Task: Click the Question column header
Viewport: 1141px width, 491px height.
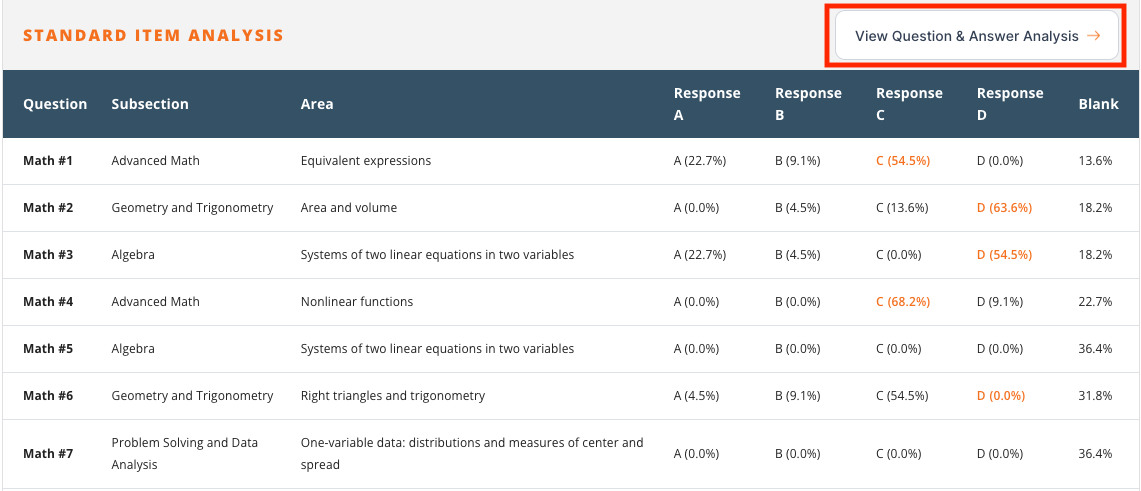Action: pos(55,104)
